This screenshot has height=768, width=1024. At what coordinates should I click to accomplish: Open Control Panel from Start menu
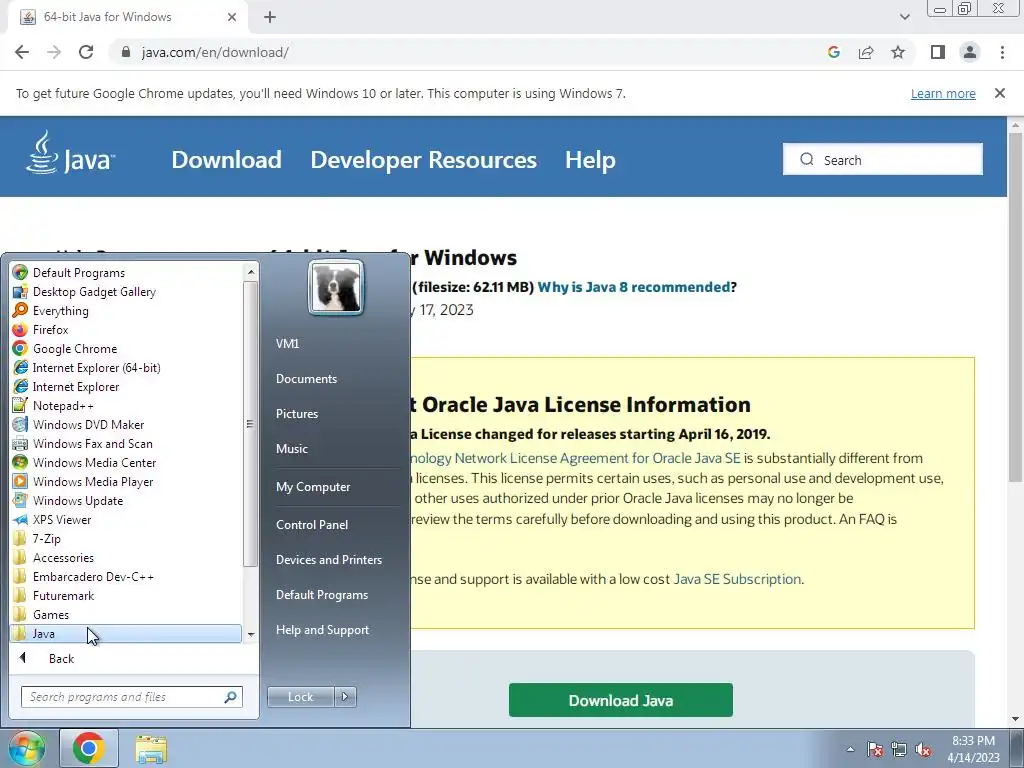(312, 524)
